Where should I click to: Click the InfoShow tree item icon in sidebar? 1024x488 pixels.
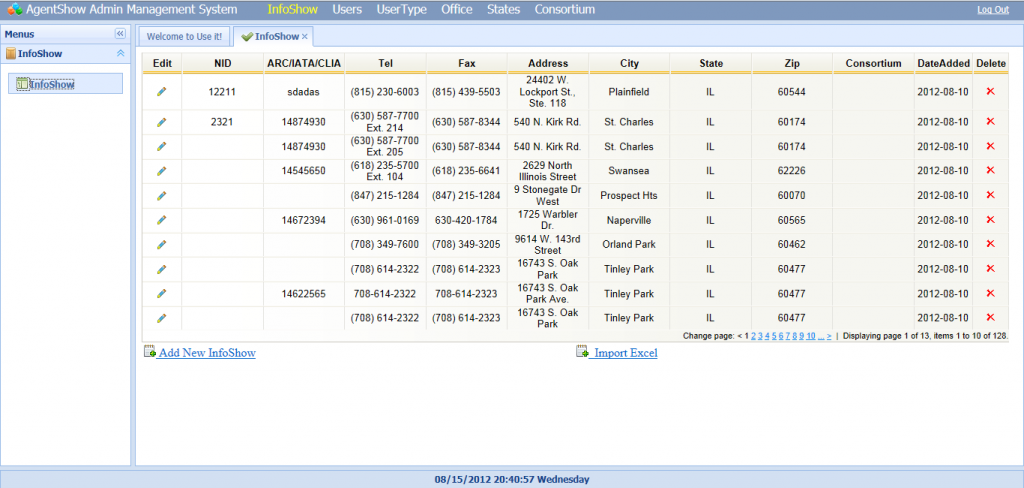point(22,84)
